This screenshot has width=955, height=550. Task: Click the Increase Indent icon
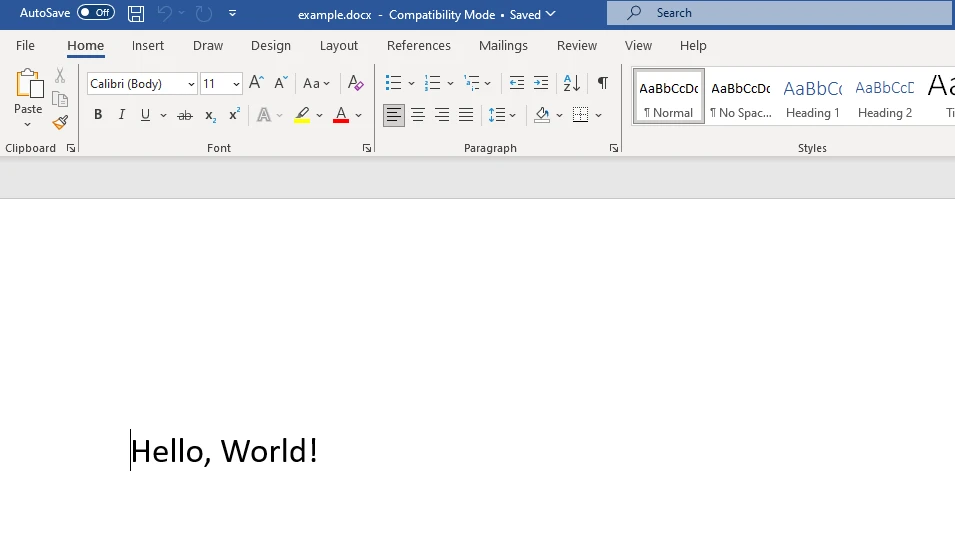coord(541,84)
